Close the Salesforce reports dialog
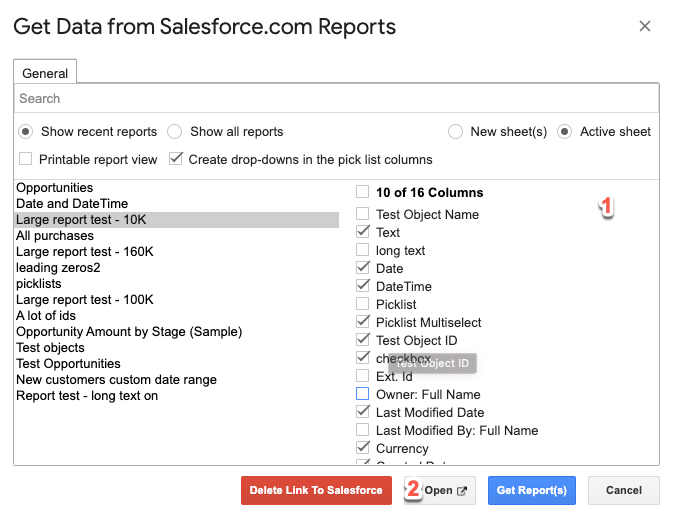 tap(644, 26)
